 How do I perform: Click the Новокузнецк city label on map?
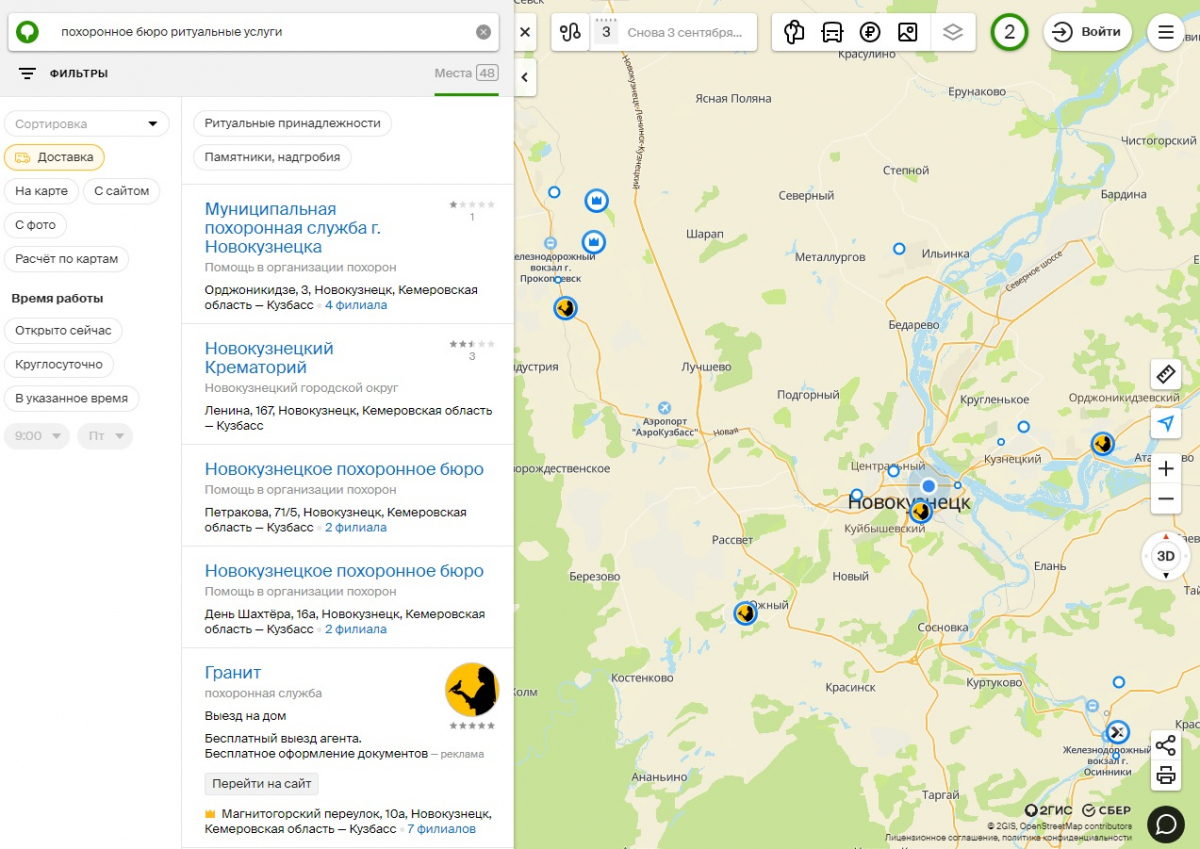tap(909, 502)
